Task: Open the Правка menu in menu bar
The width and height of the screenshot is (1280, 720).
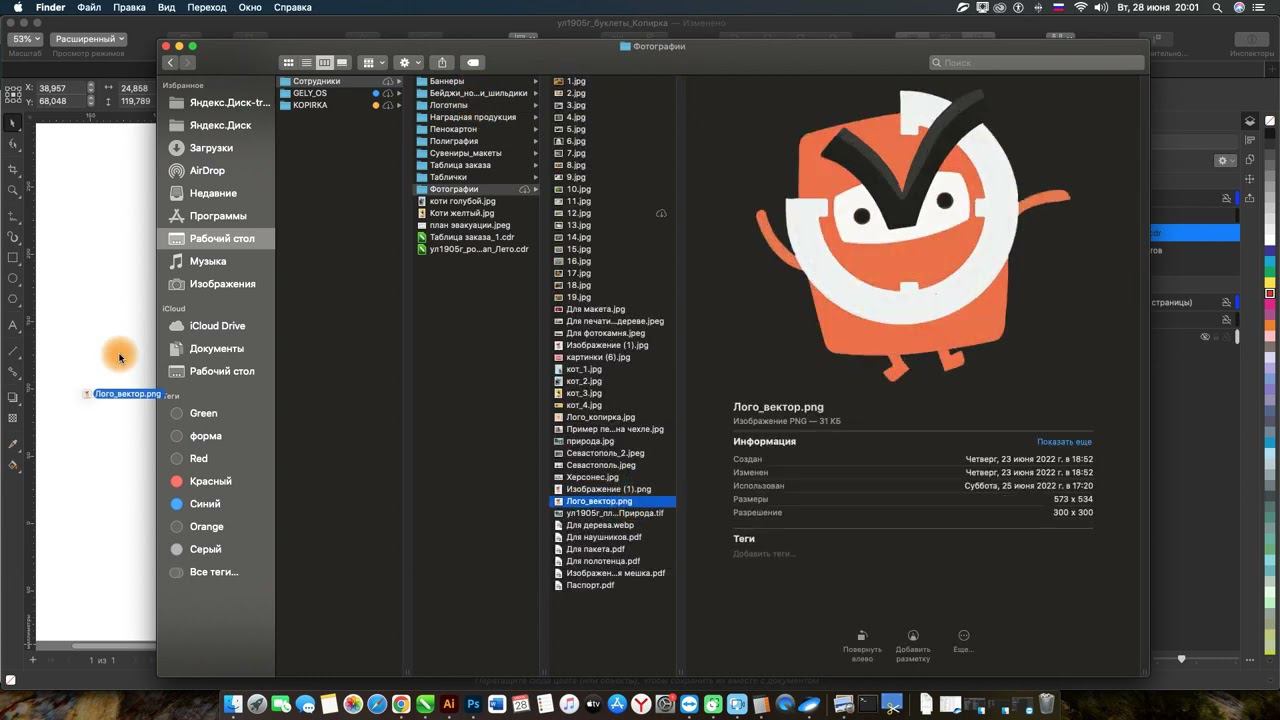Action: tap(129, 7)
